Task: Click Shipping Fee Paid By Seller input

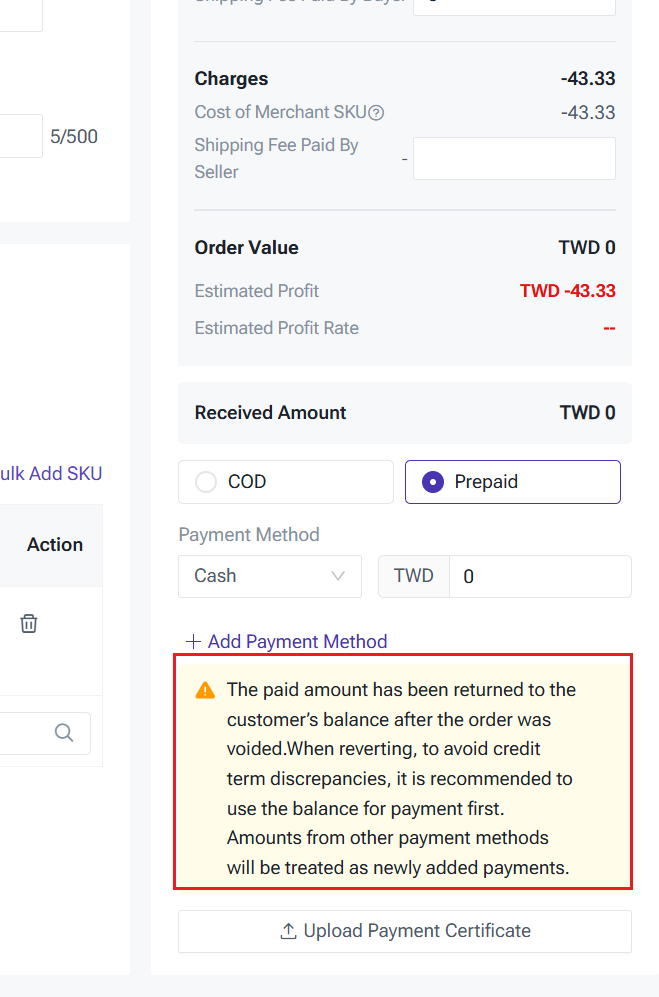Action: pos(514,159)
